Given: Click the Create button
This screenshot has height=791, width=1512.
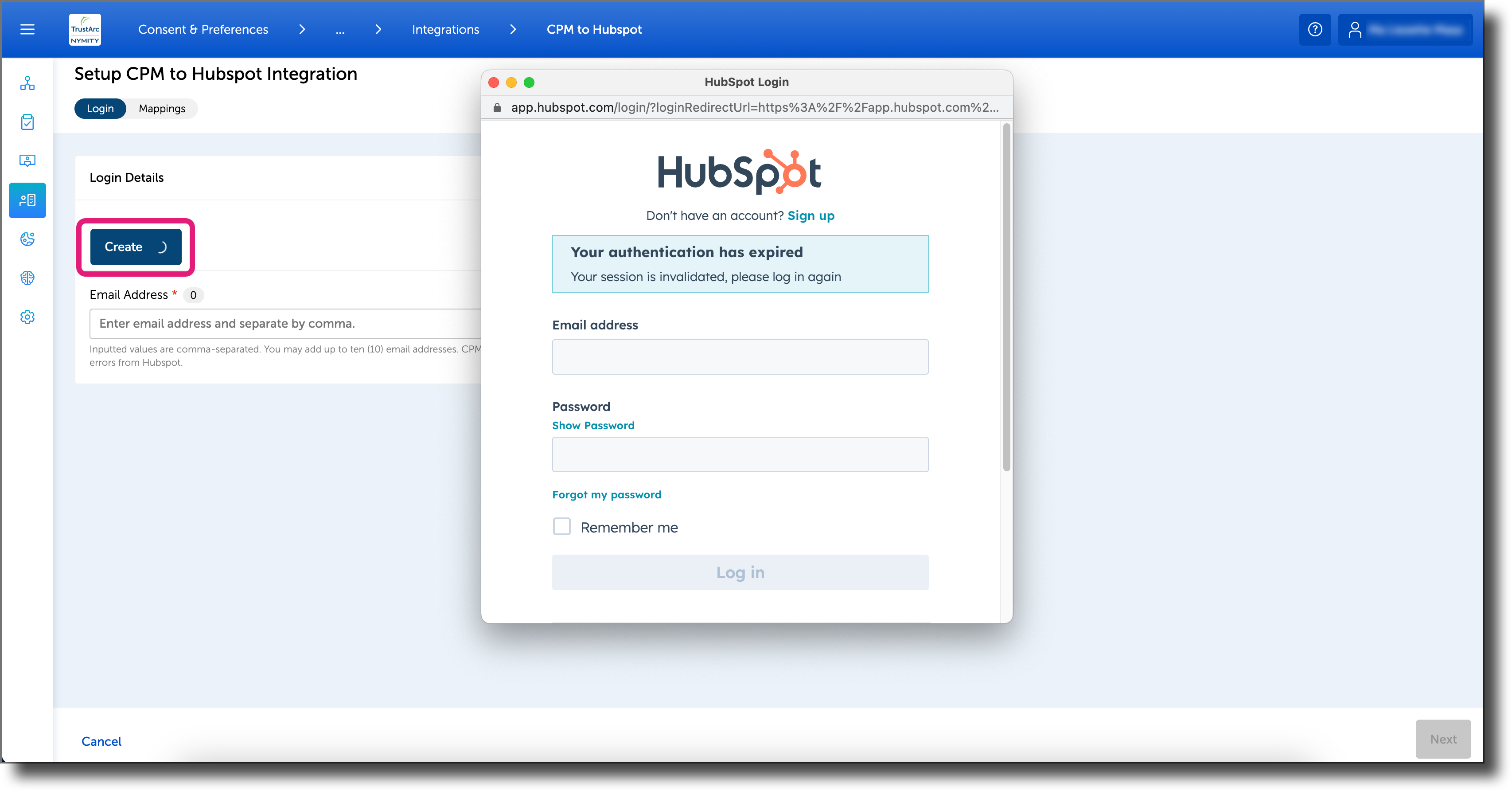Looking at the screenshot, I should coord(136,247).
